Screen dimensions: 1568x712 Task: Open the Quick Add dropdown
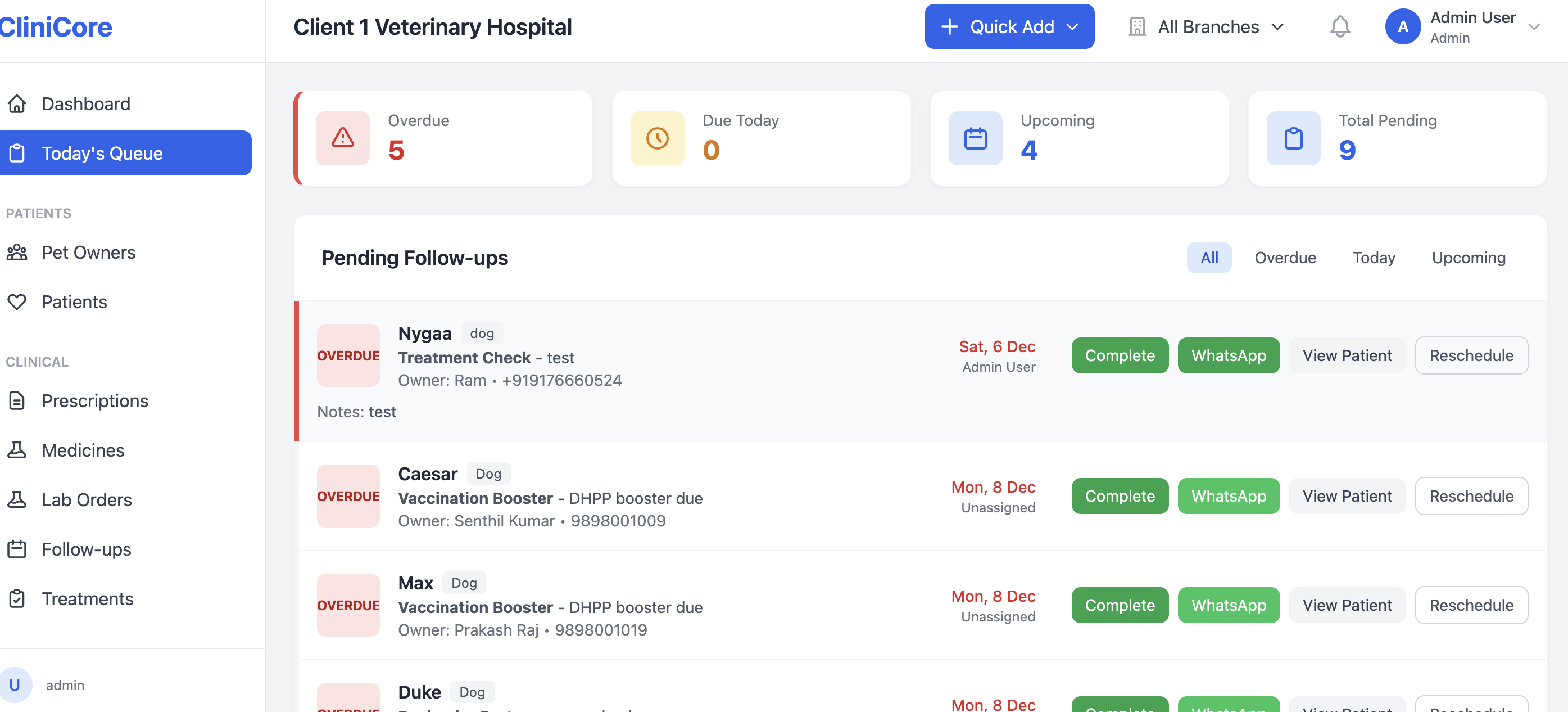1009,26
